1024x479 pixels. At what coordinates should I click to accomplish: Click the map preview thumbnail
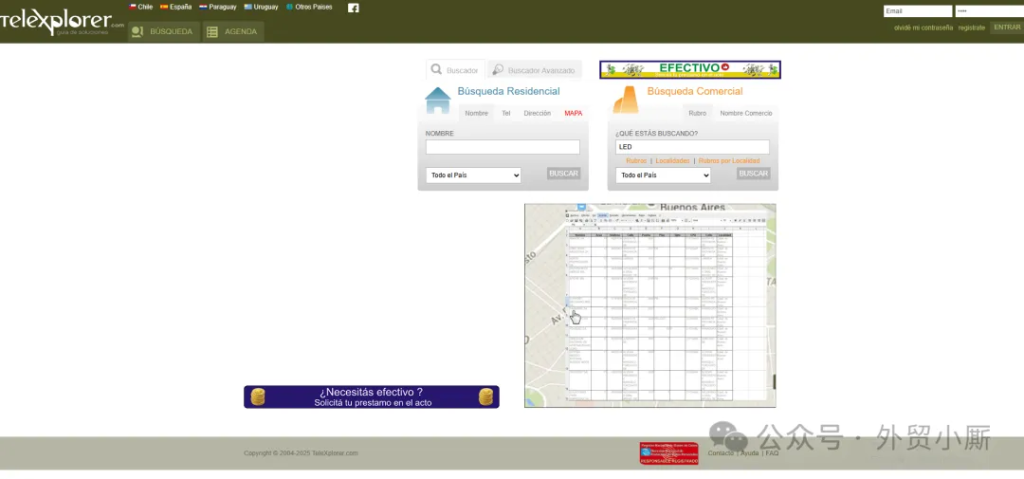(650, 305)
